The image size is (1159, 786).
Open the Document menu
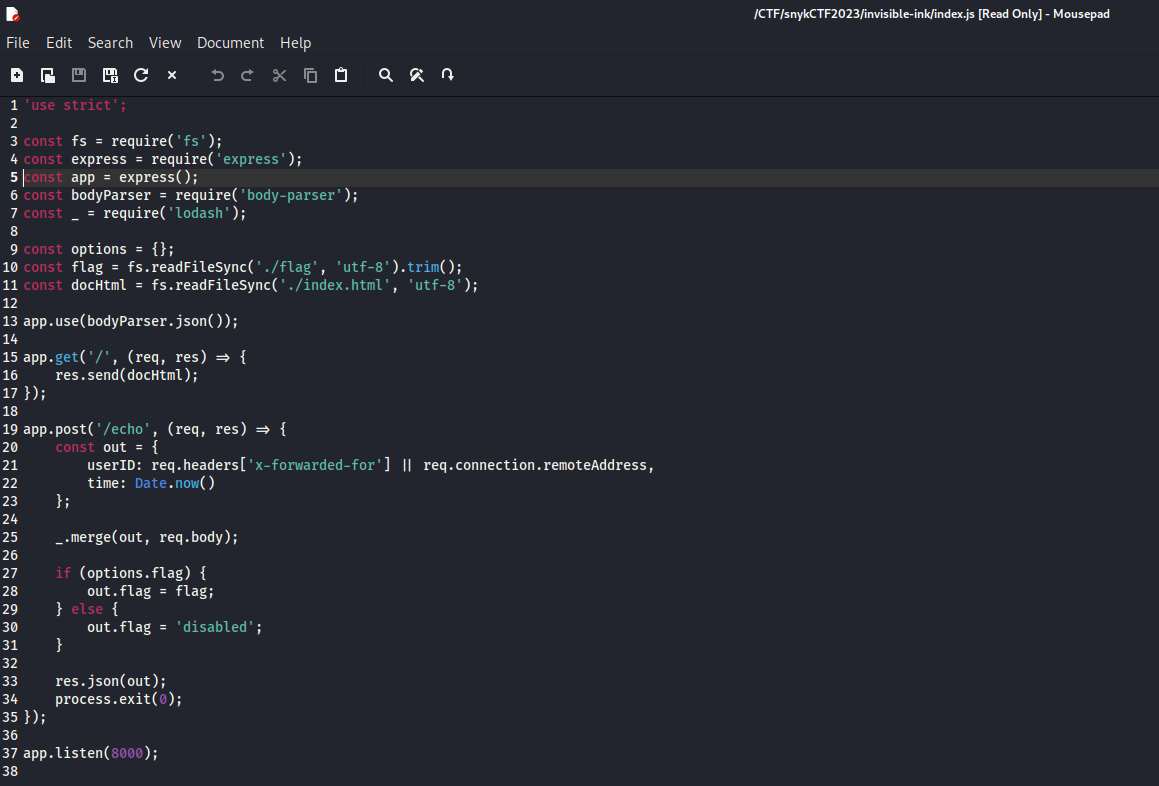coord(230,43)
